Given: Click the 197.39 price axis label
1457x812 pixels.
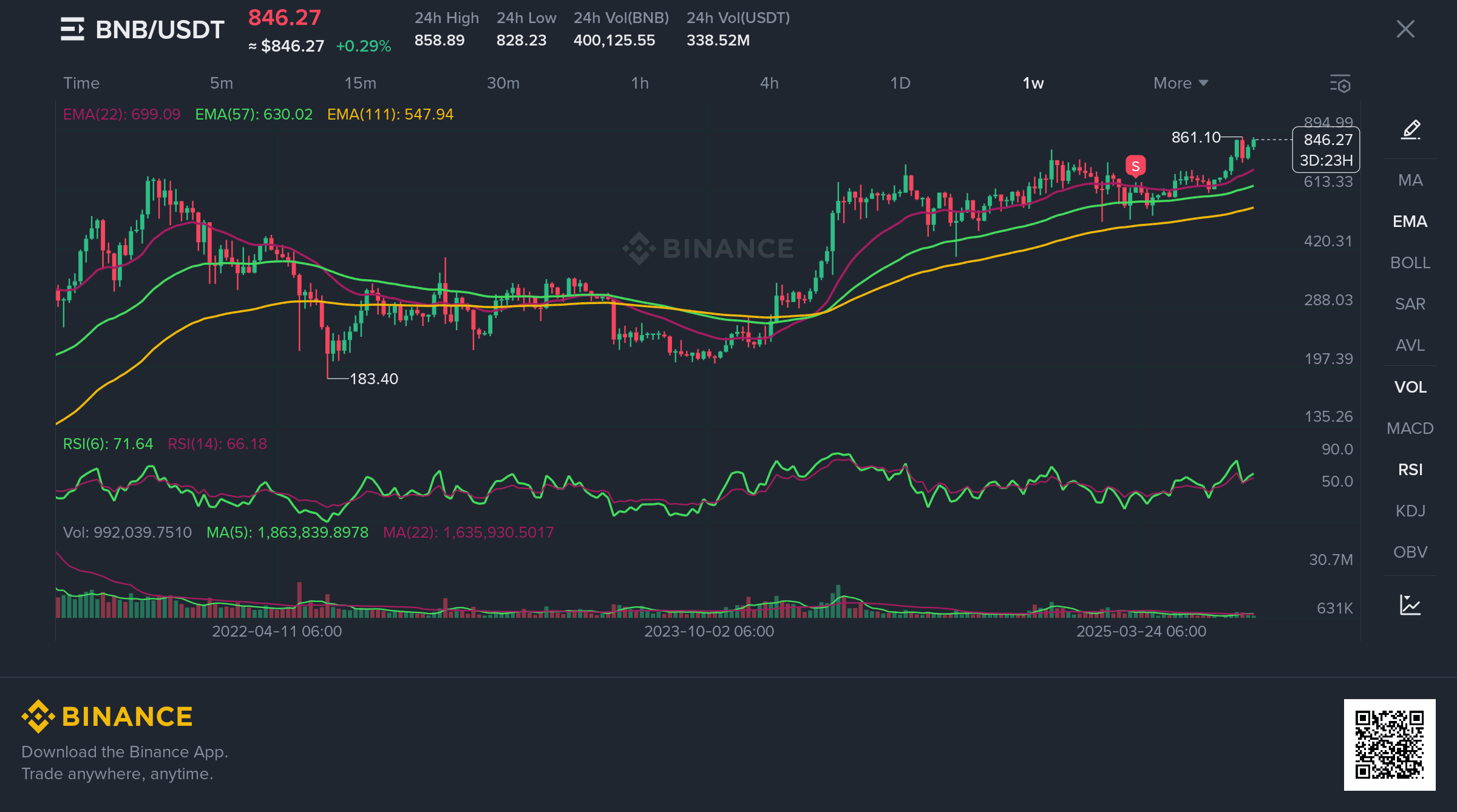Looking at the screenshot, I should pyautogui.click(x=1328, y=359).
